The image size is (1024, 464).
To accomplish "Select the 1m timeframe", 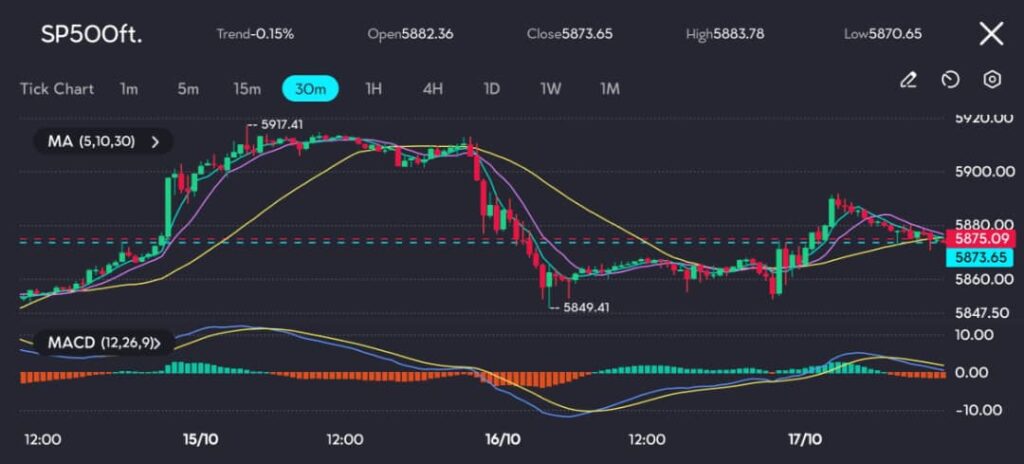I will click(x=128, y=88).
